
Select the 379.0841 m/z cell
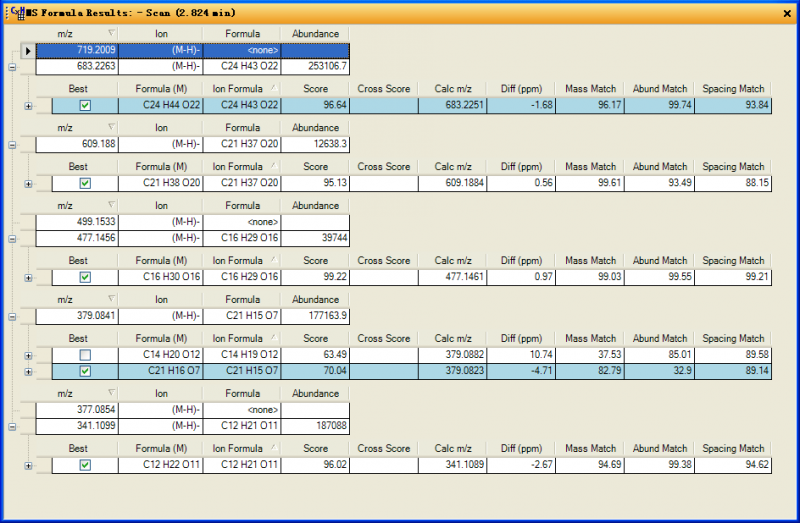[x=77, y=316]
